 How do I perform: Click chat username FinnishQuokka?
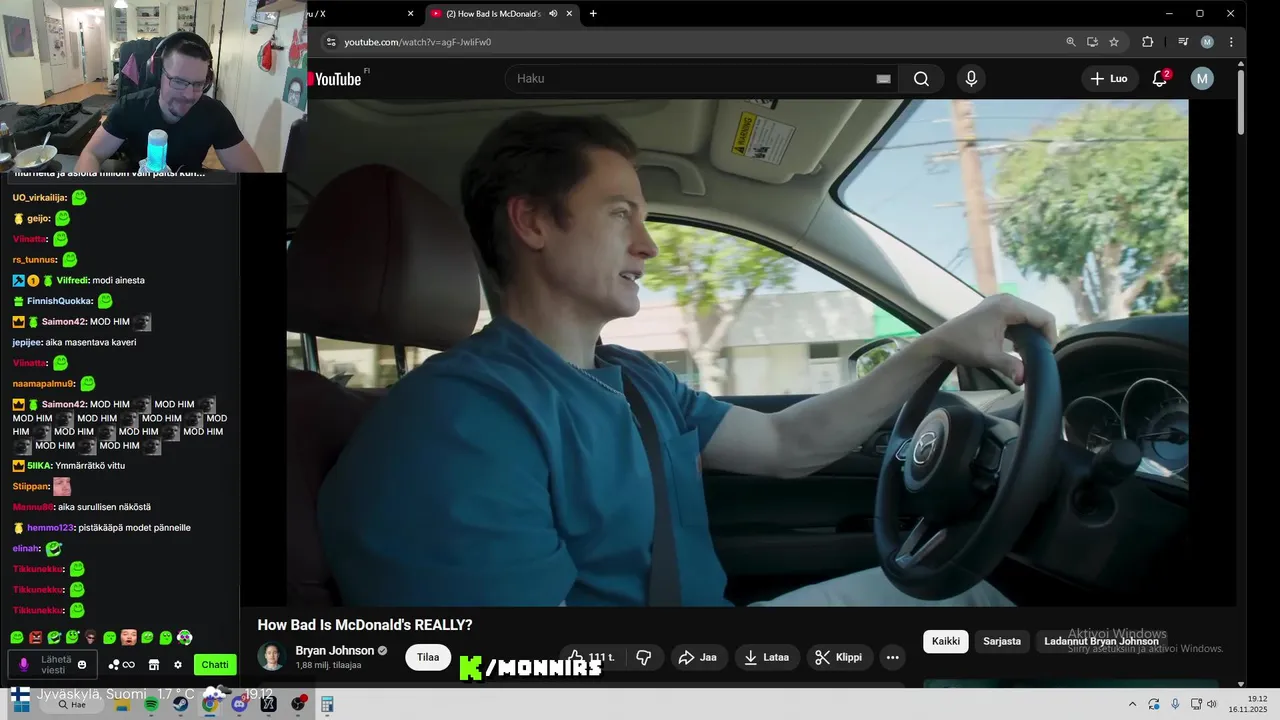coord(59,301)
